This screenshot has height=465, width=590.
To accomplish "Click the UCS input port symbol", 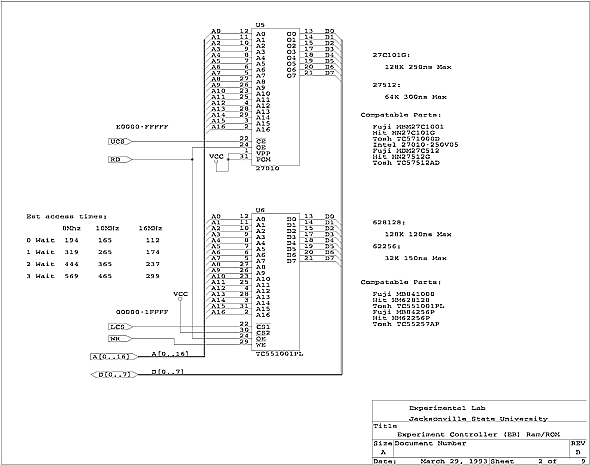I will pyautogui.click(x=120, y=142).
